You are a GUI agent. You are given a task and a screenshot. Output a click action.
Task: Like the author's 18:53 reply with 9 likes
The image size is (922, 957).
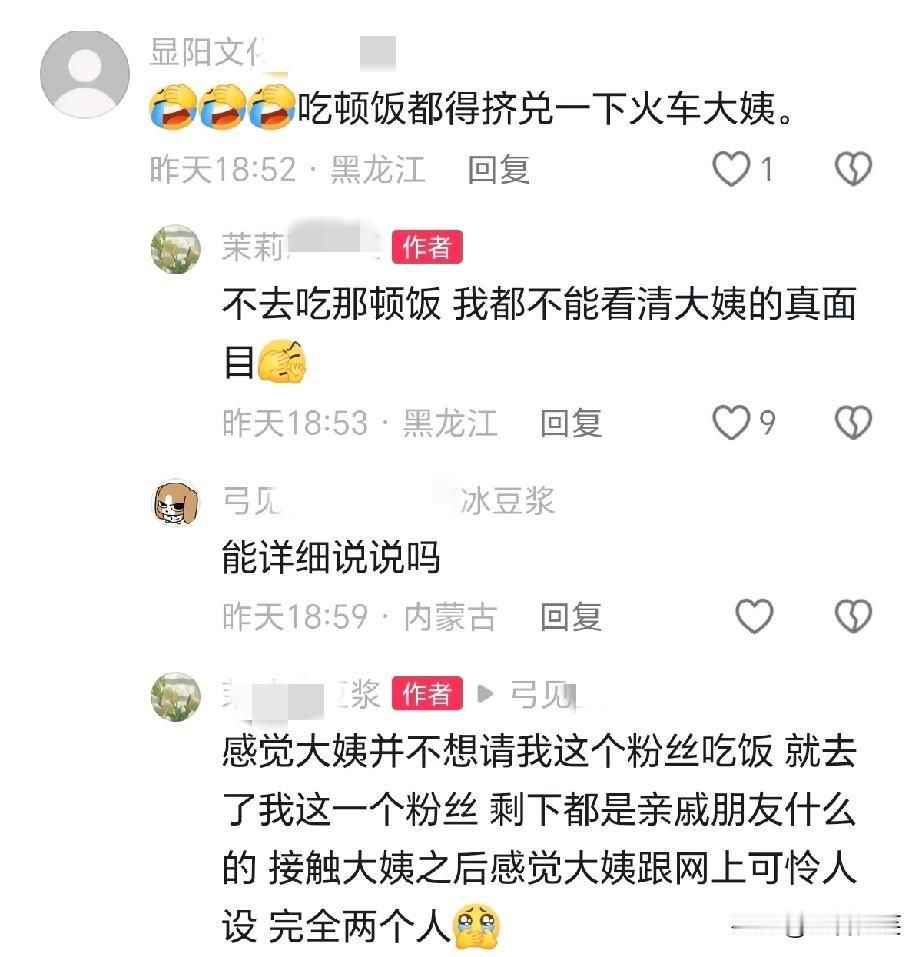pos(732,422)
